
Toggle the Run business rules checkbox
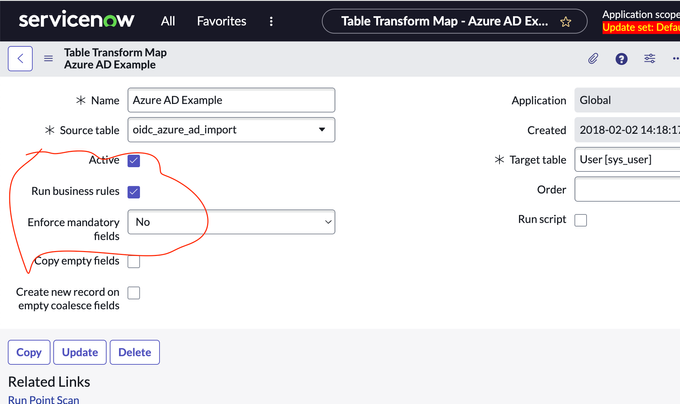[134, 192]
